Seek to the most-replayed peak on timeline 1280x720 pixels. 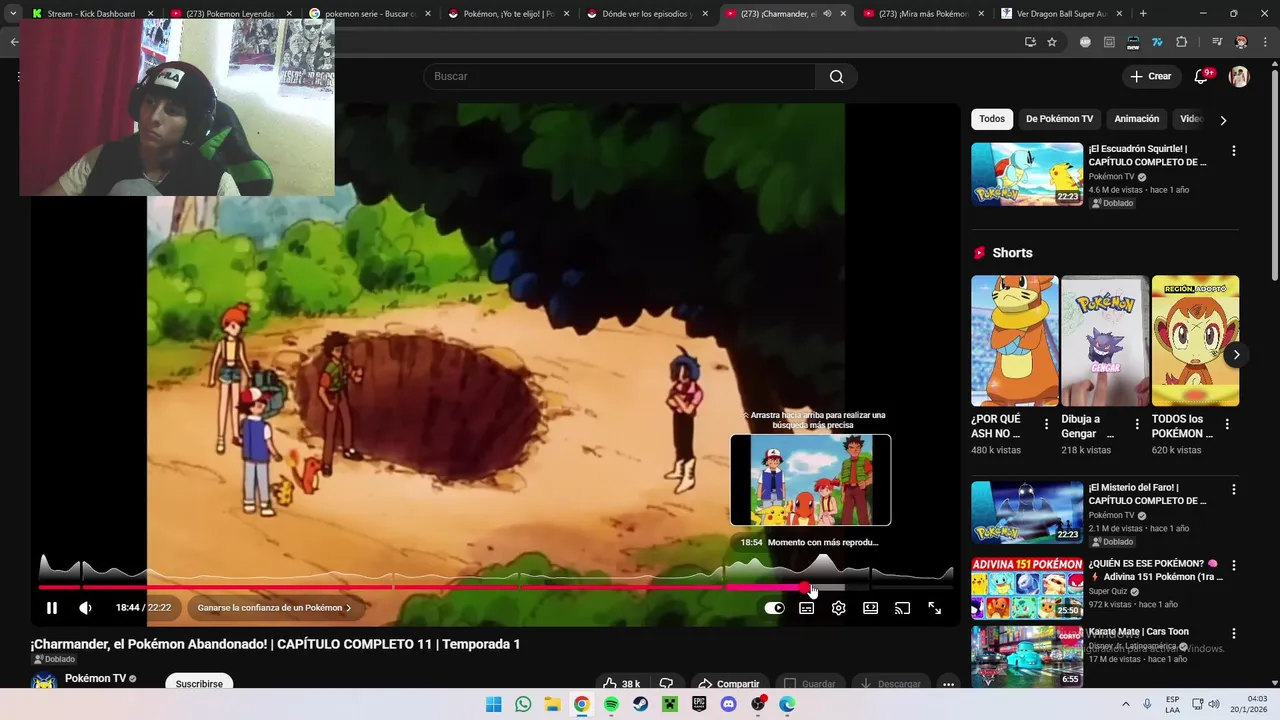click(x=822, y=566)
